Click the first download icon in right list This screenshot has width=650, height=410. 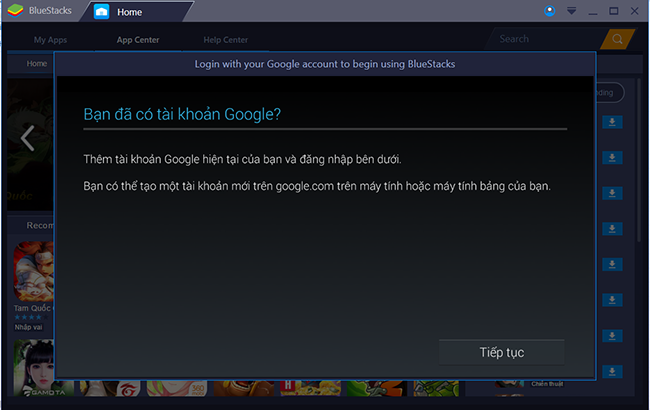(612, 122)
